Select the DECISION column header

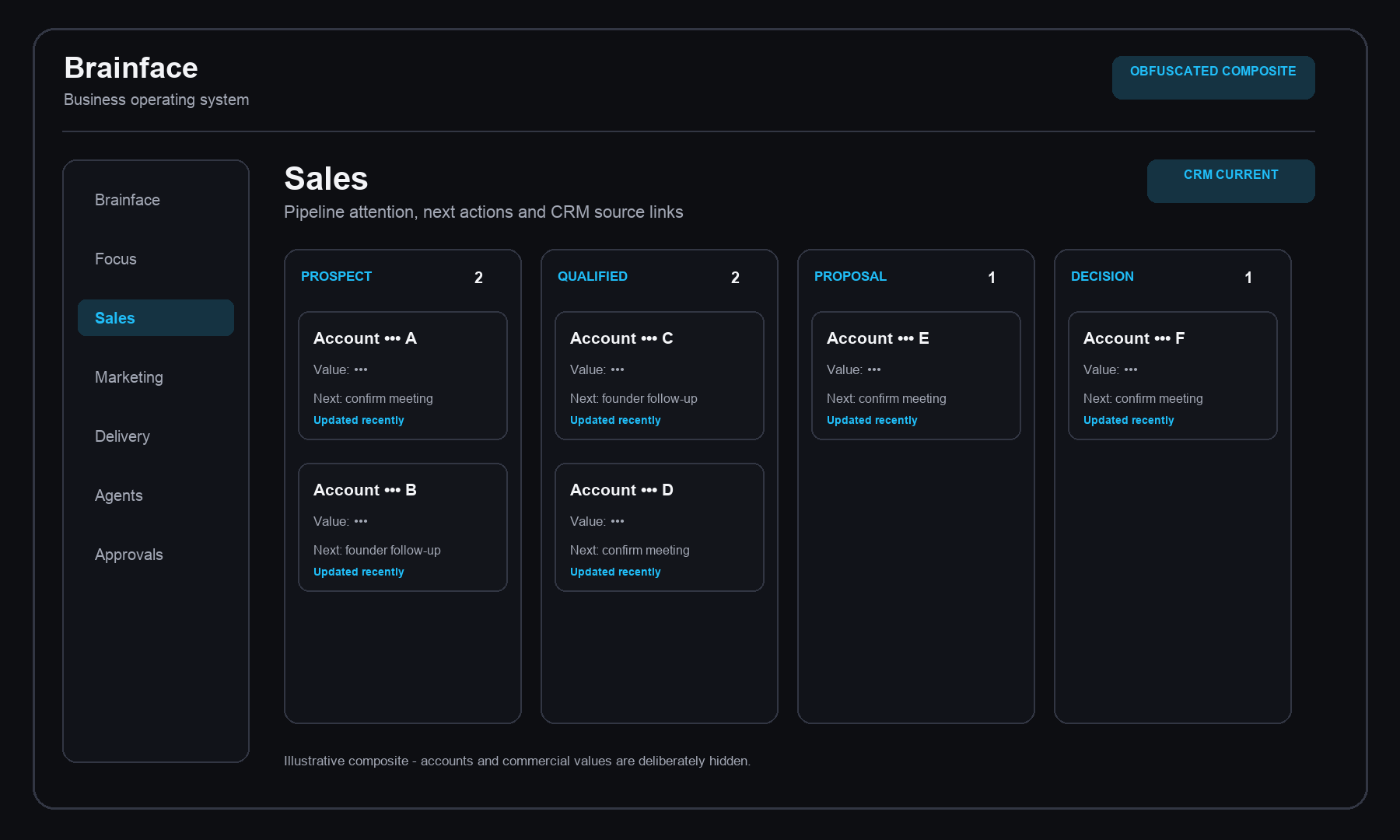[1102, 276]
